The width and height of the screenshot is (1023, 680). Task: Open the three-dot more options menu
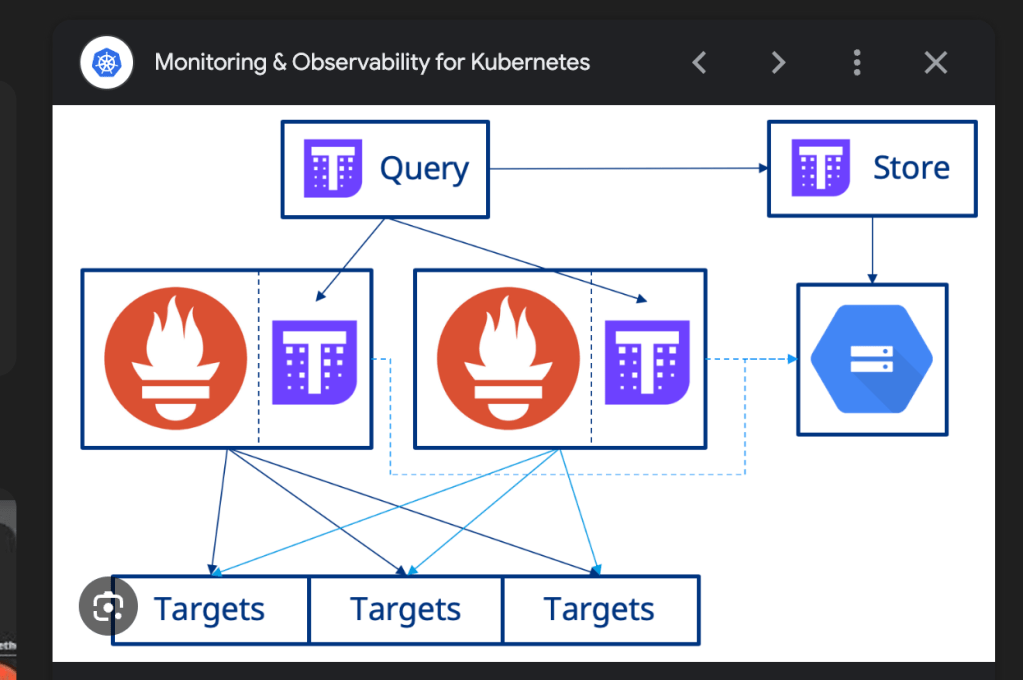[x=857, y=63]
